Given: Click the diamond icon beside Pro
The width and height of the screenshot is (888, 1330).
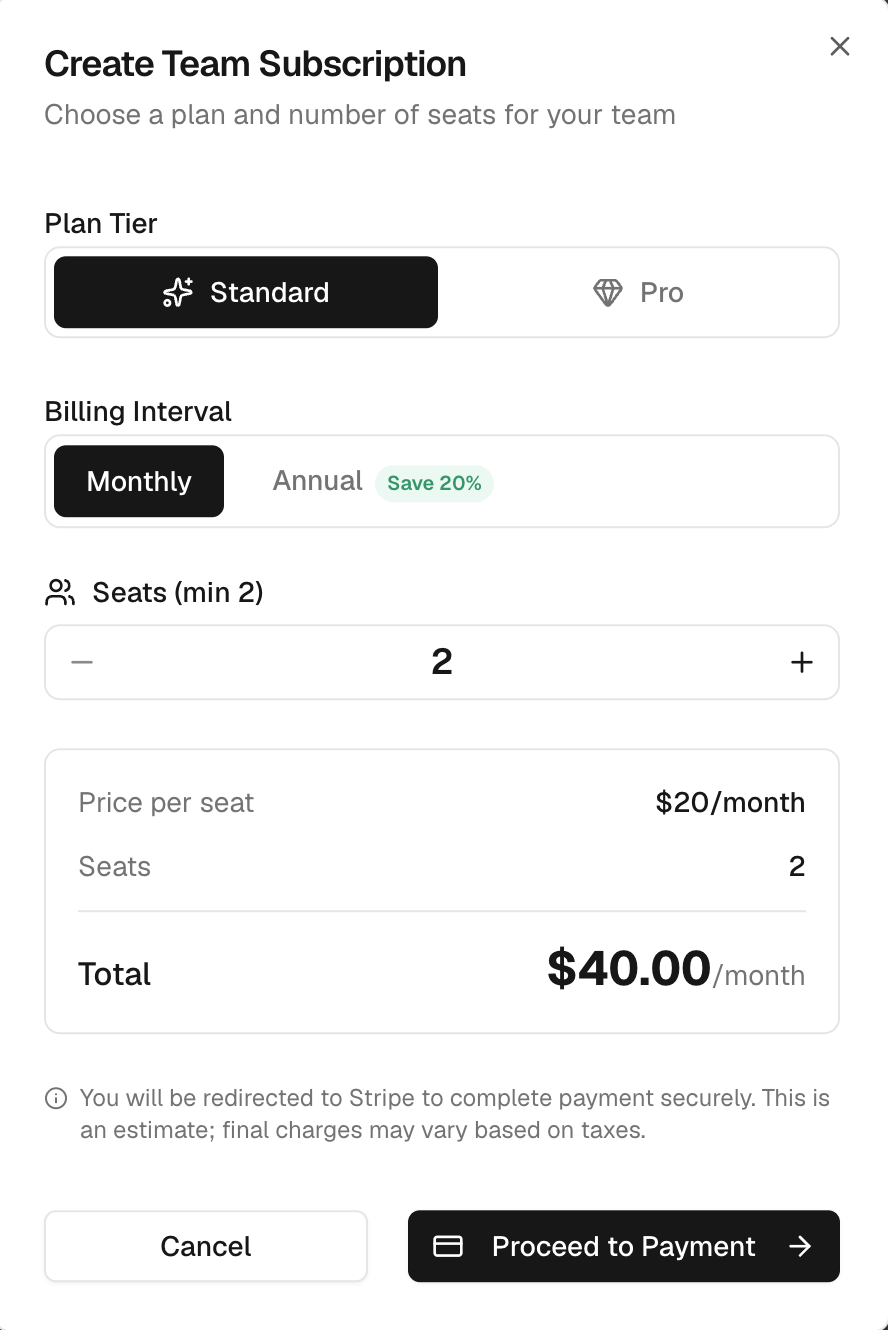Looking at the screenshot, I should [x=608, y=293].
